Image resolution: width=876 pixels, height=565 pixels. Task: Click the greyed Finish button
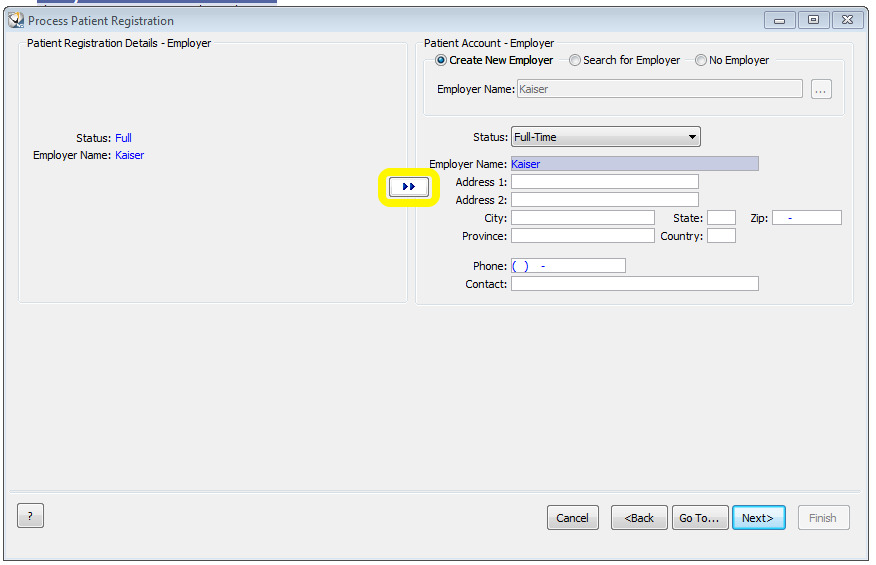tap(823, 517)
